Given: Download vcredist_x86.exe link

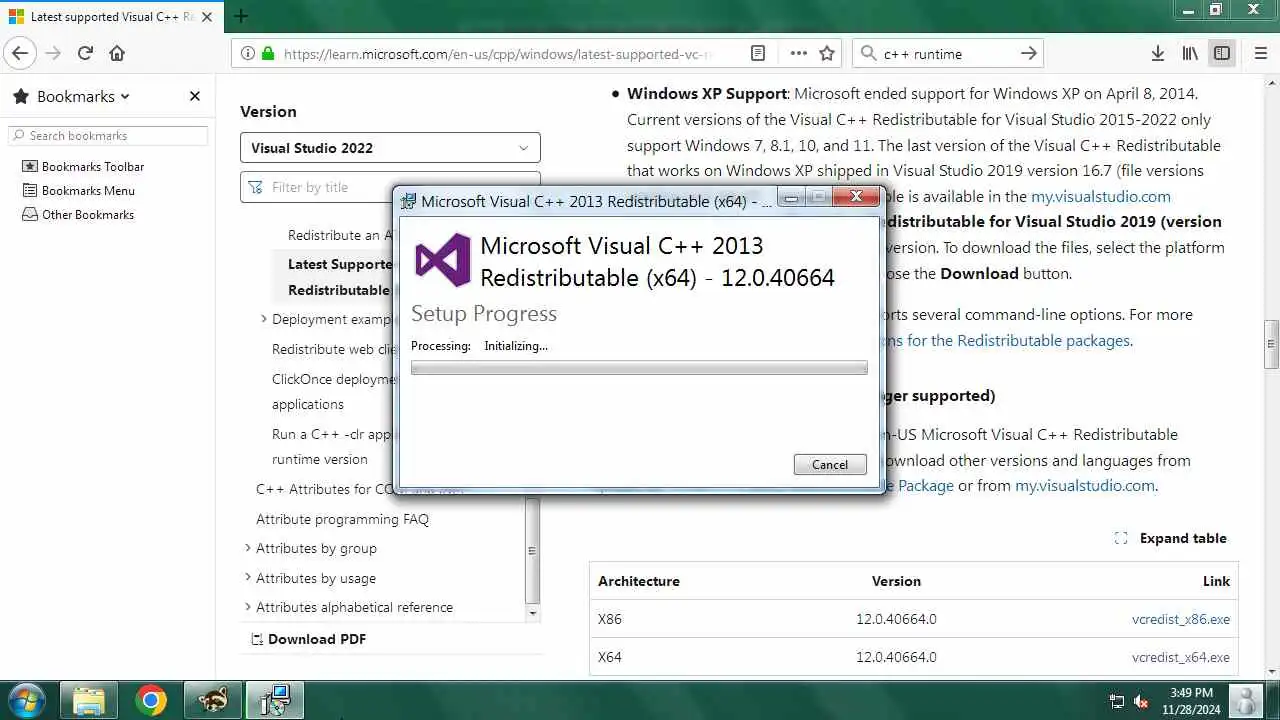Looking at the screenshot, I should (1181, 619).
